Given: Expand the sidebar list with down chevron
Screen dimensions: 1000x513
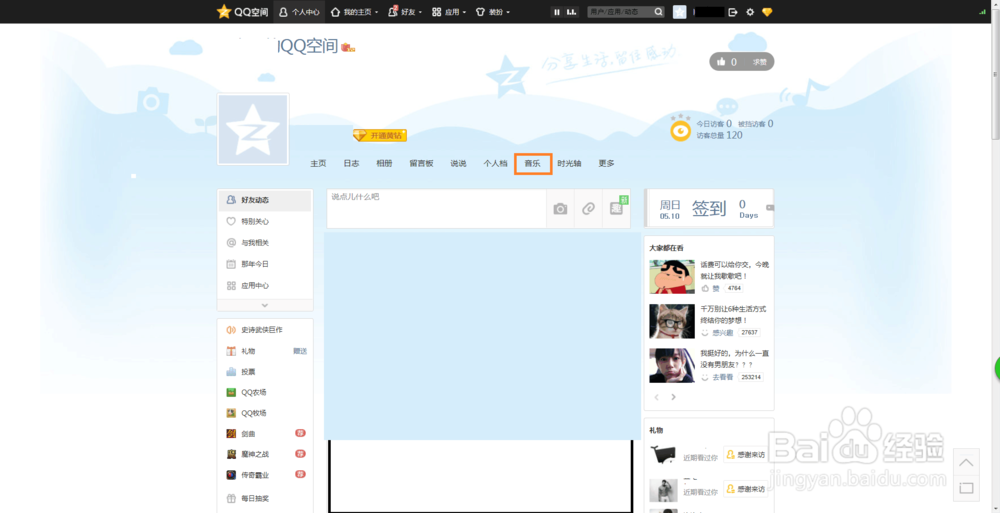Looking at the screenshot, I should coord(265,306).
